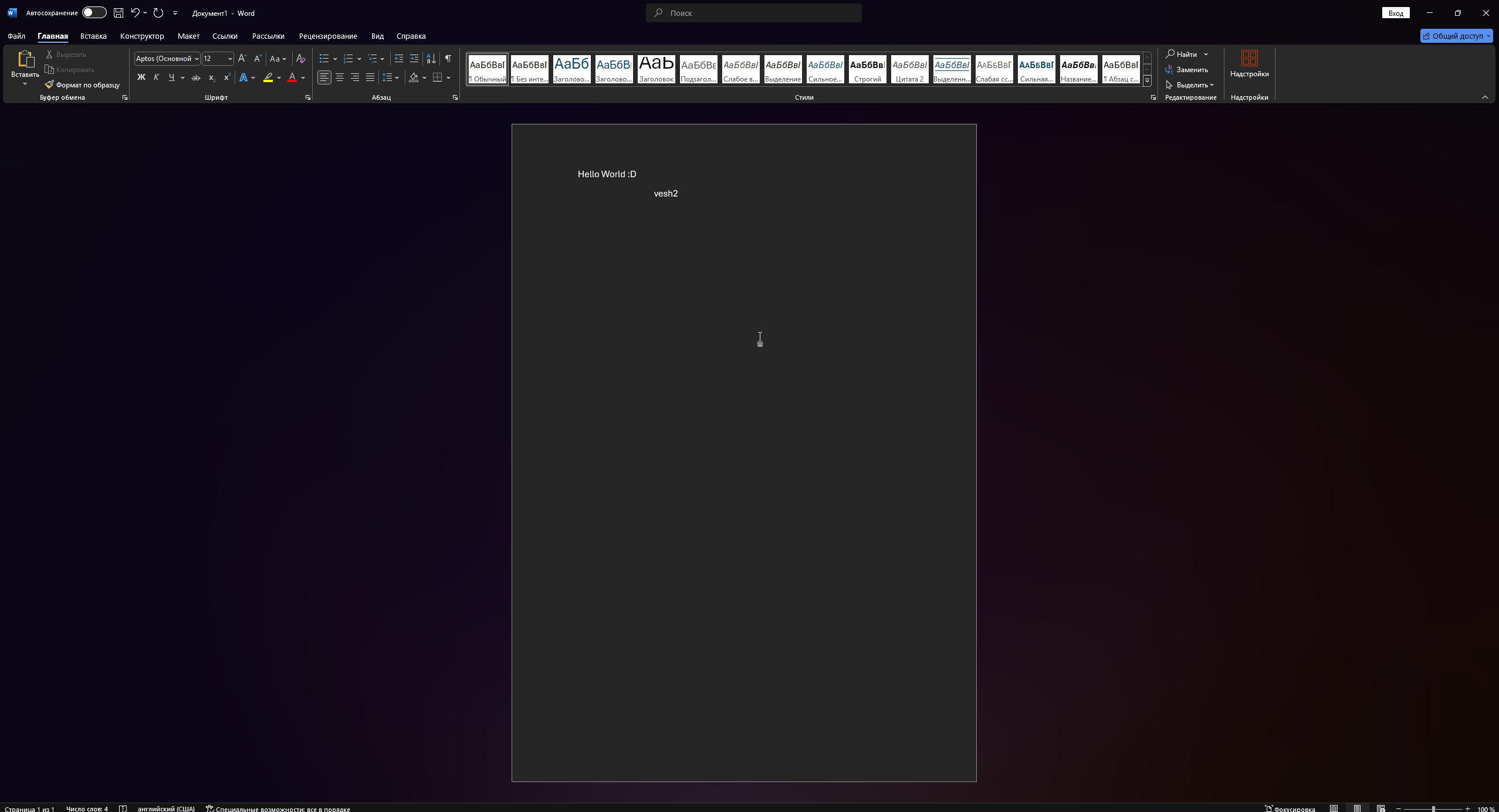Switch to Рецензирование tab
The image size is (1499, 812).
(327, 36)
